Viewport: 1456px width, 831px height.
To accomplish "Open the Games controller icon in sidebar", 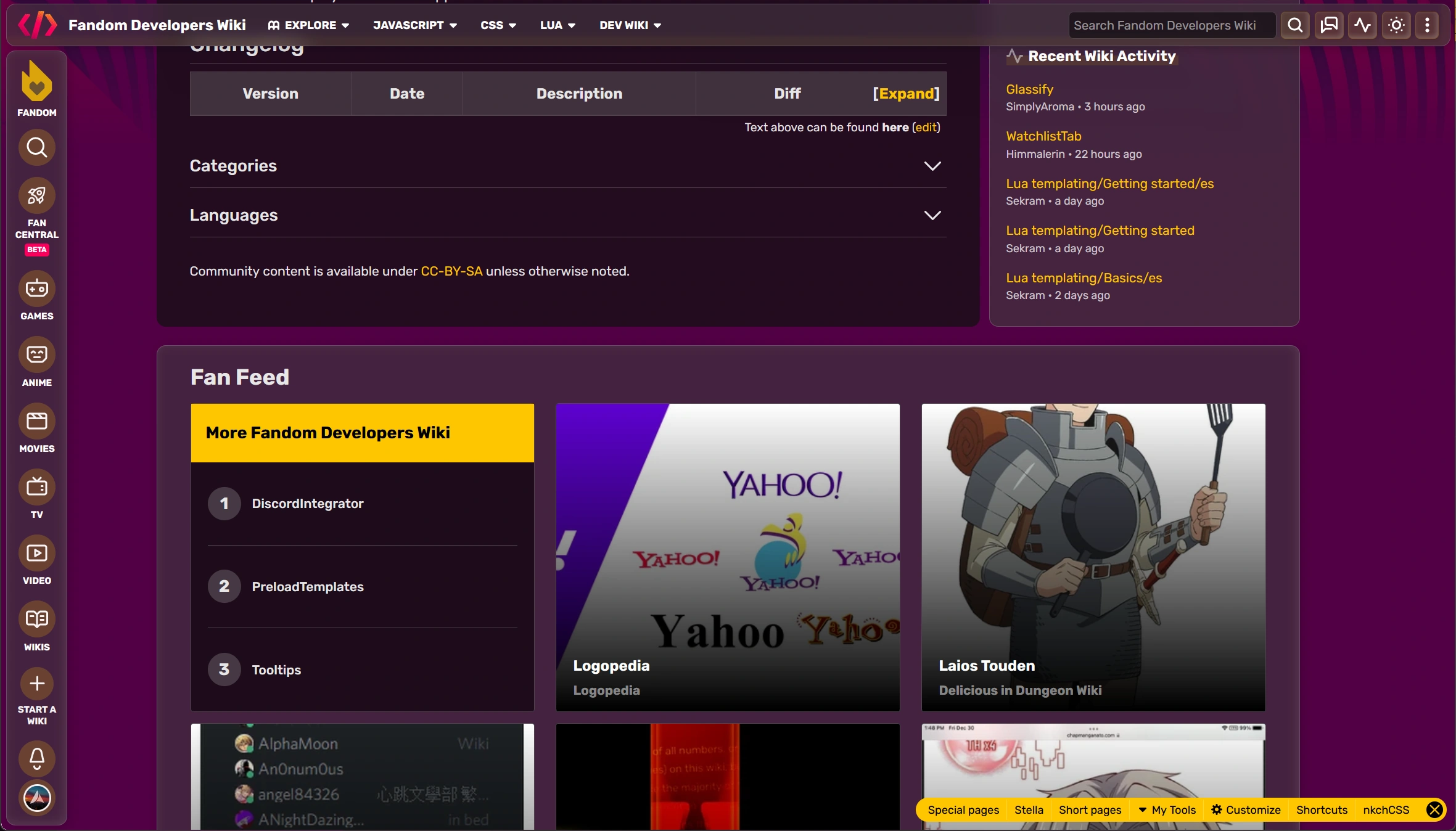I will (x=36, y=289).
